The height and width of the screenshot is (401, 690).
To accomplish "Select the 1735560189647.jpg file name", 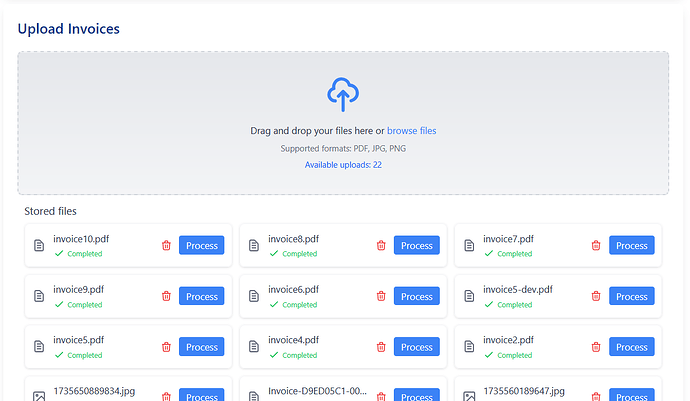I will tap(524, 391).
